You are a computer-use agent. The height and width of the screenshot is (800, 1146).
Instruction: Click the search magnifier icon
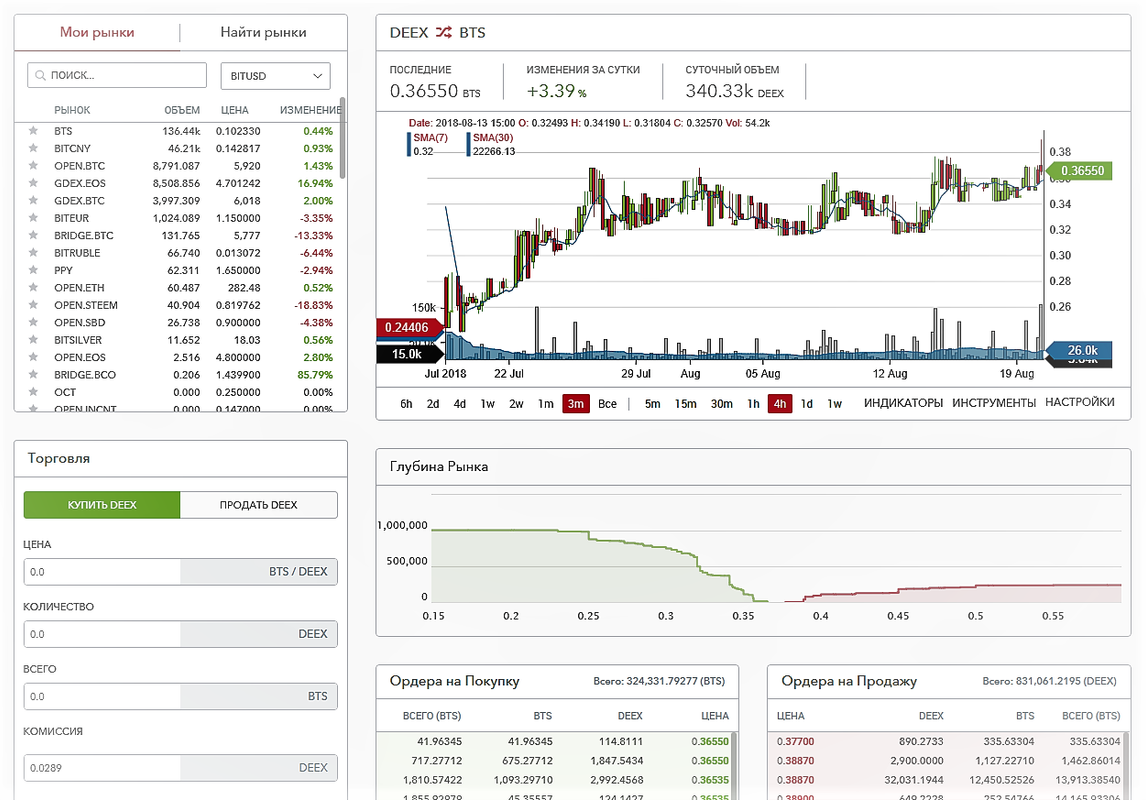(x=41, y=75)
